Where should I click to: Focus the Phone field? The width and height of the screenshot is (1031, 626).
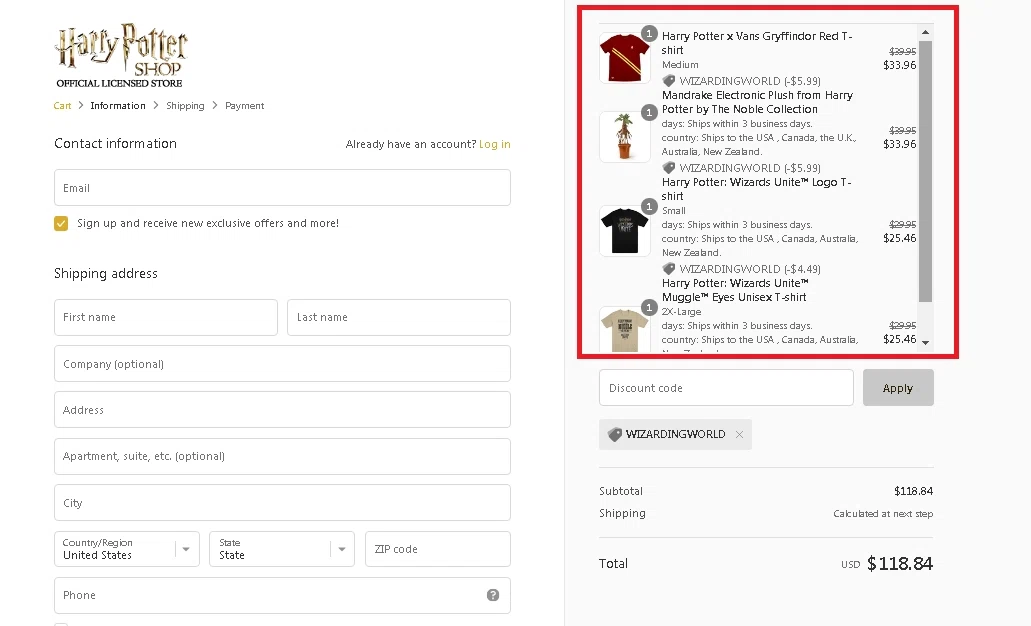click(x=282, y=595)
